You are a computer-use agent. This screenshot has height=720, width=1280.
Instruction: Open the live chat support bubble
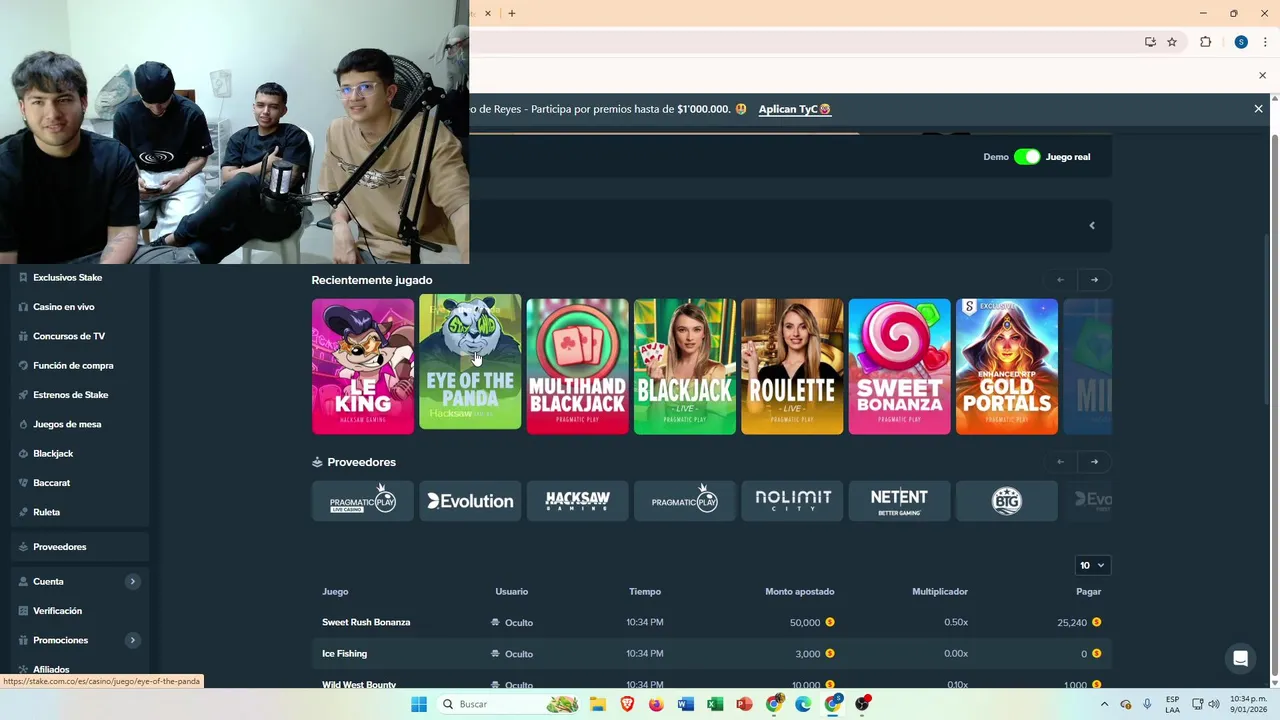point(1240,658)
